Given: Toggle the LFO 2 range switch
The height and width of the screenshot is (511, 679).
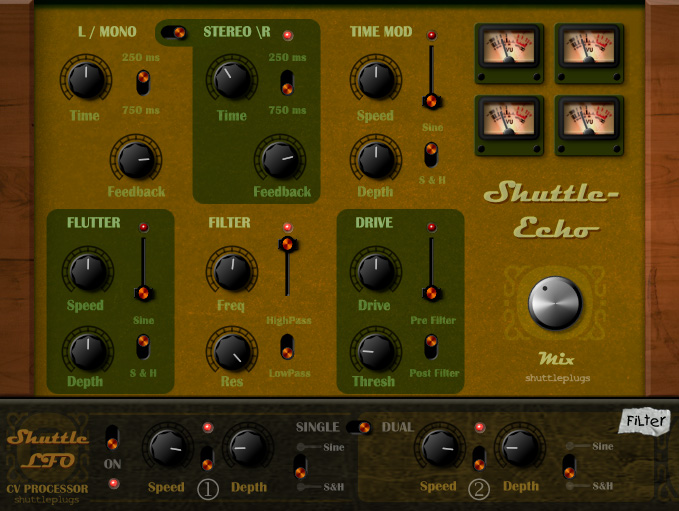Looking at the screenshot, I should (479, 458).
